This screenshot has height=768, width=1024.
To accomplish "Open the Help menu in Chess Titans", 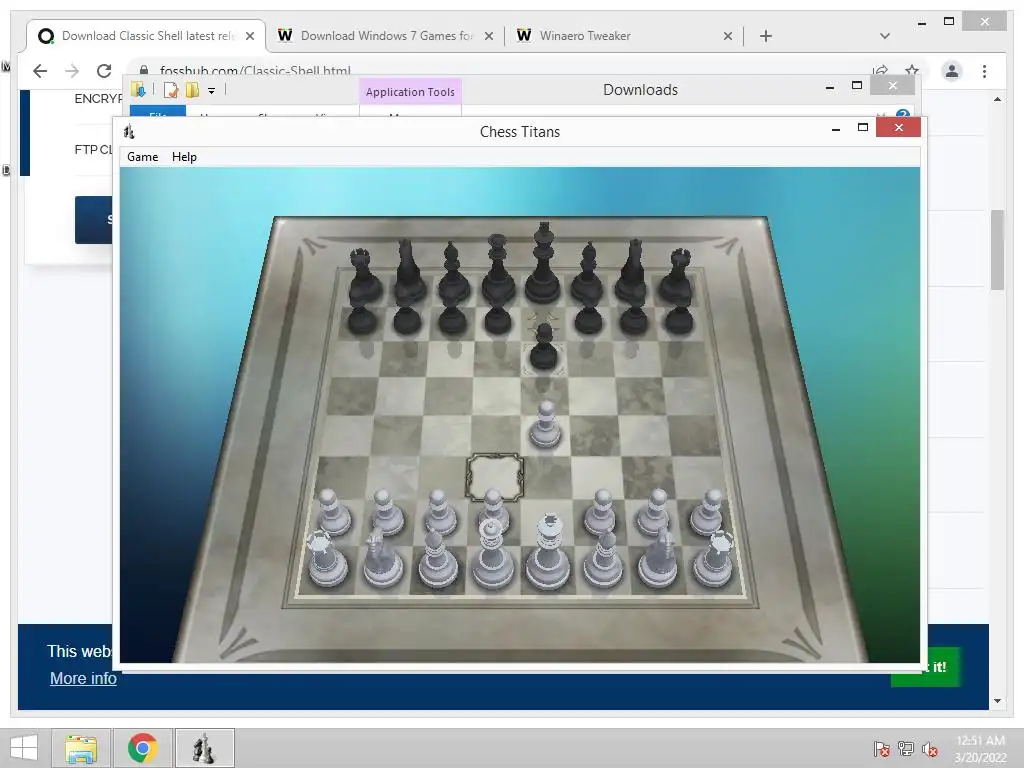I will [184, 157].
